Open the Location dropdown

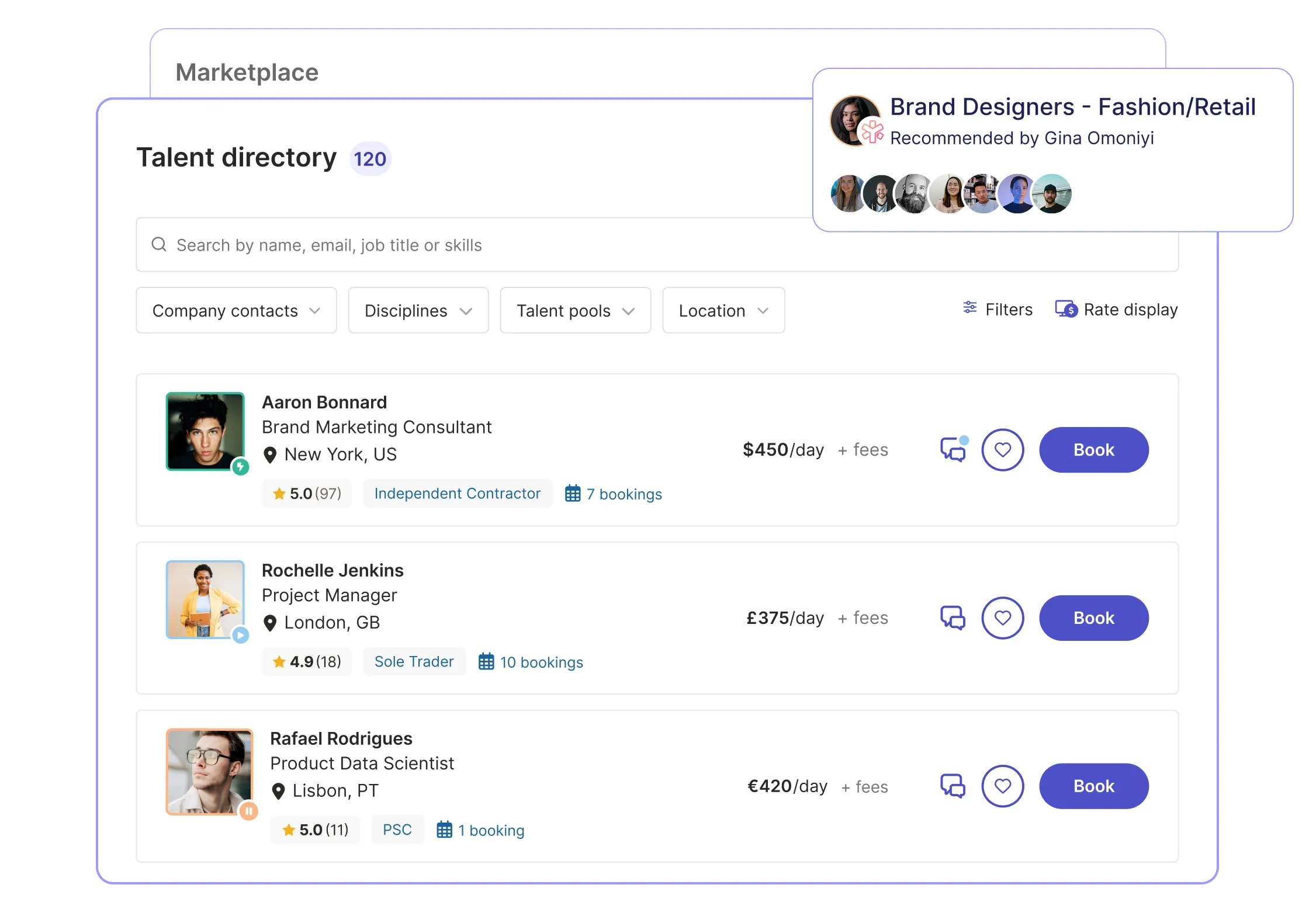(723, 310)
